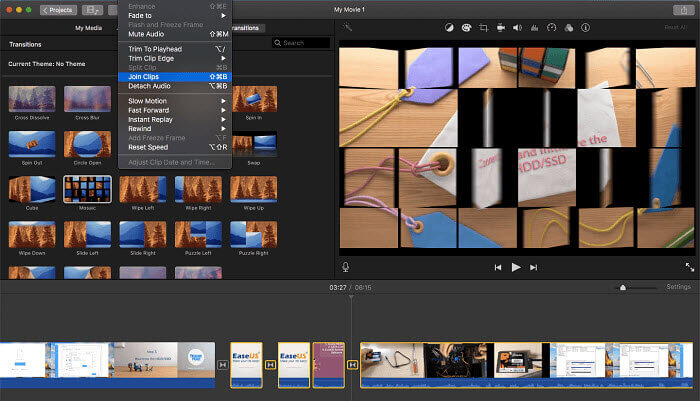
Task: Select the Mosaic transition thumbnail
Action: point(86,190)
